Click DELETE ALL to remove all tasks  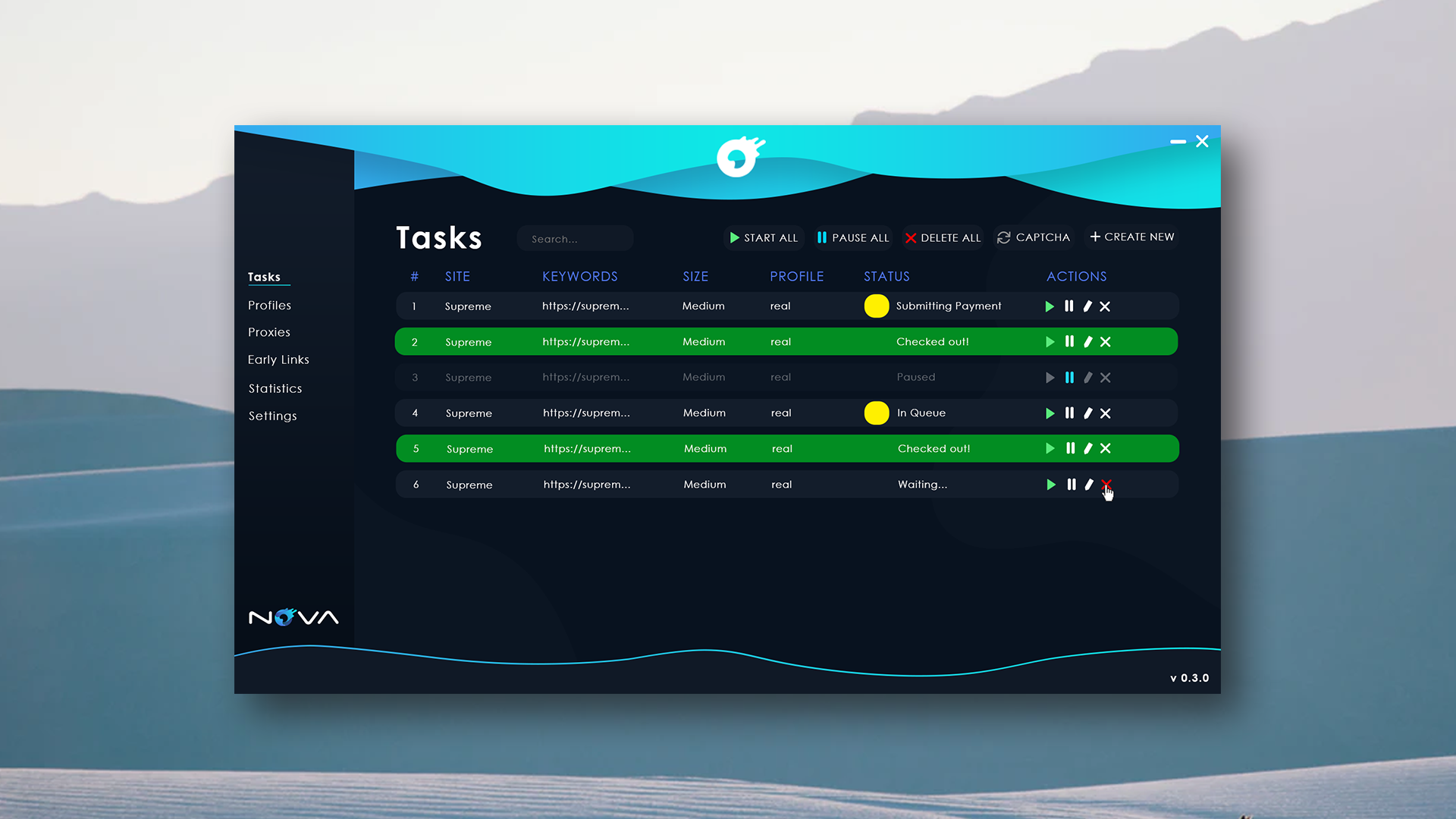[943, 238]
